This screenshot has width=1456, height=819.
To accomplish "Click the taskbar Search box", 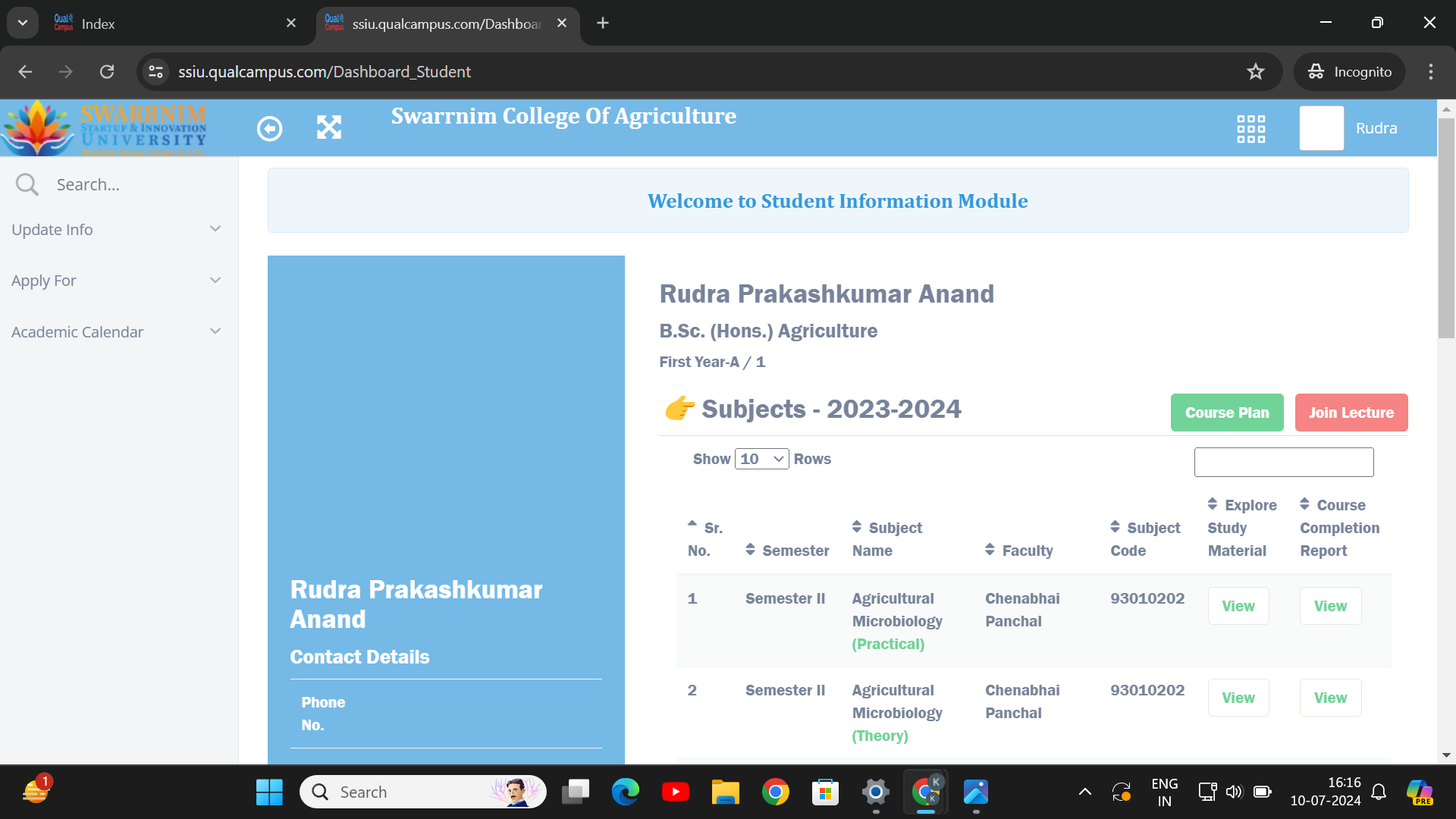I will pyautogui.click(x=423, y=792).
